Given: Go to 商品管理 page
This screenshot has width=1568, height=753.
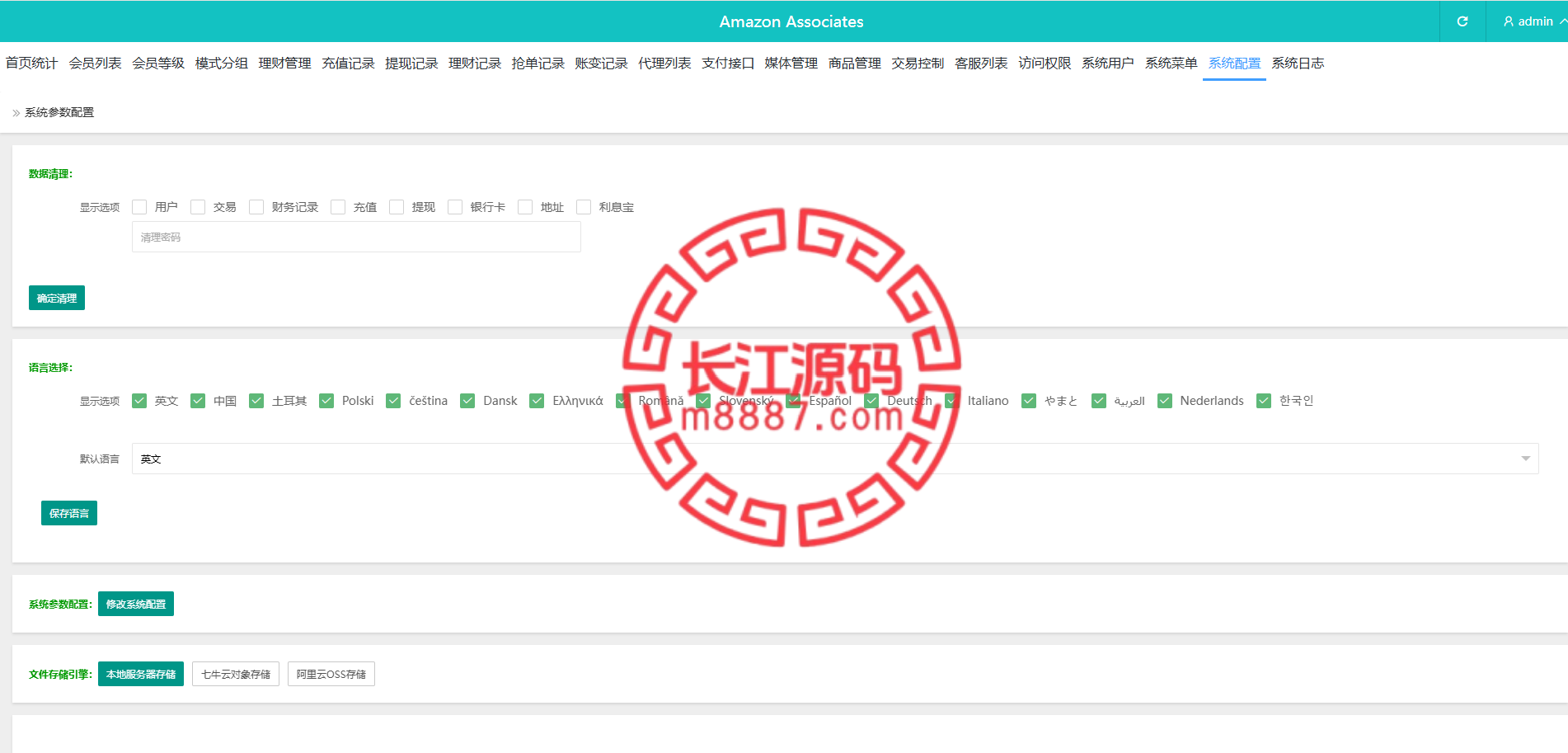Looking at the screenshot, I should (854, 63).
